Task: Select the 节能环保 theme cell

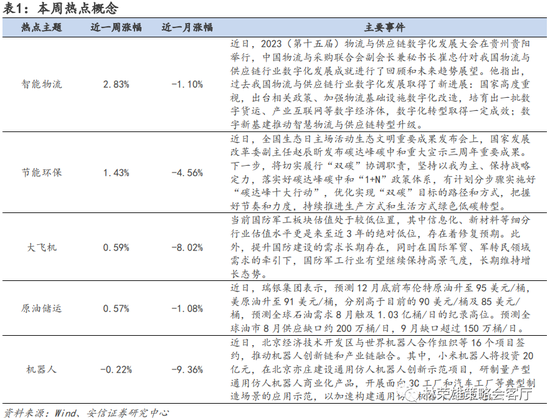Action: [x=41, y=173]
